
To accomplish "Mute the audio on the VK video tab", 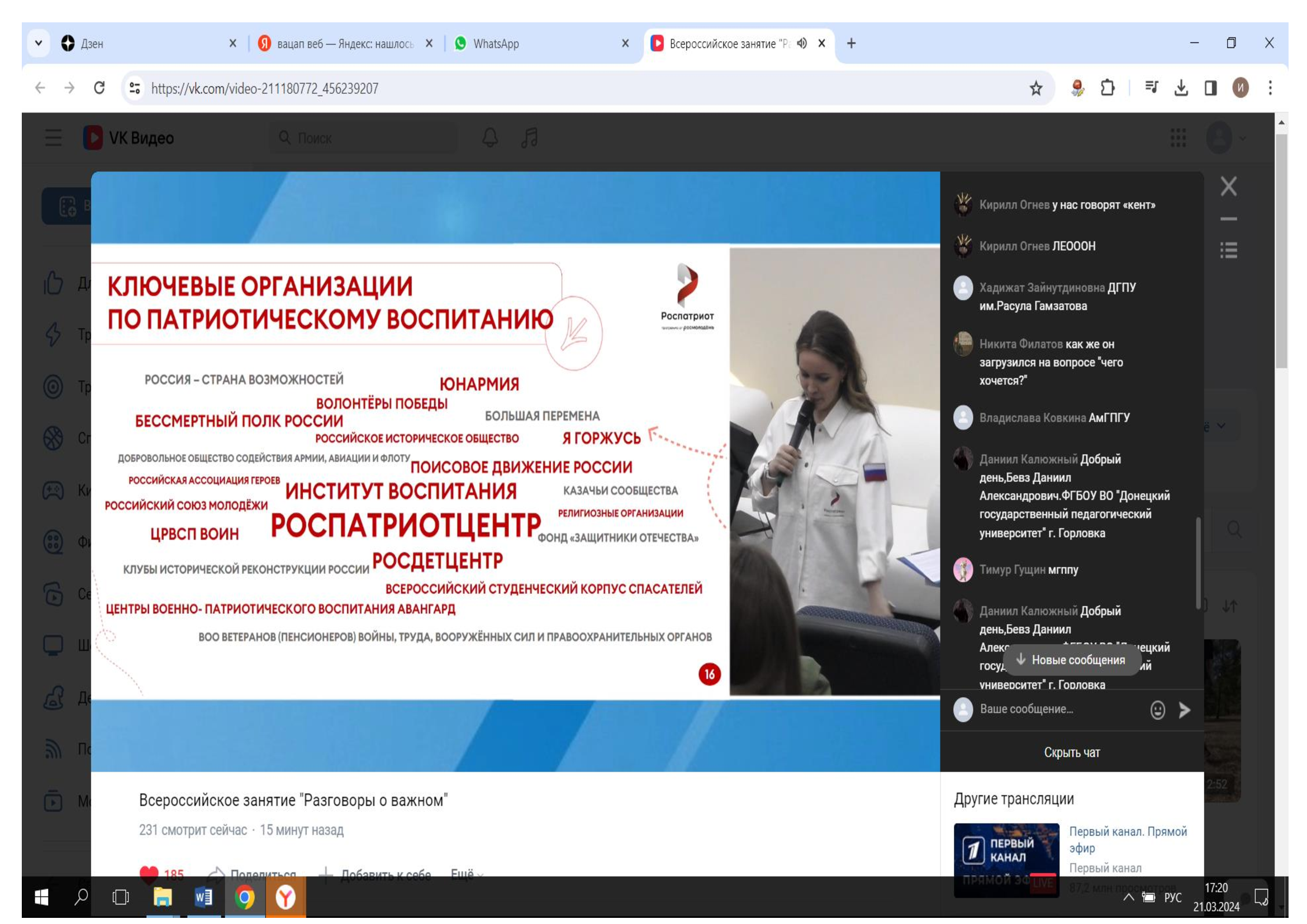I will 801,43.
